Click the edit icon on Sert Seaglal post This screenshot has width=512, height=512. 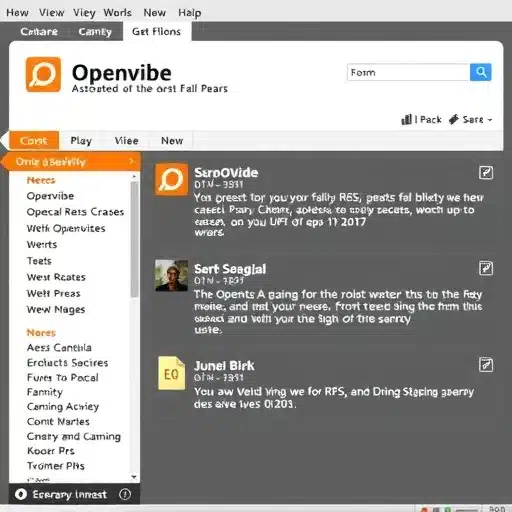(486, 268)
